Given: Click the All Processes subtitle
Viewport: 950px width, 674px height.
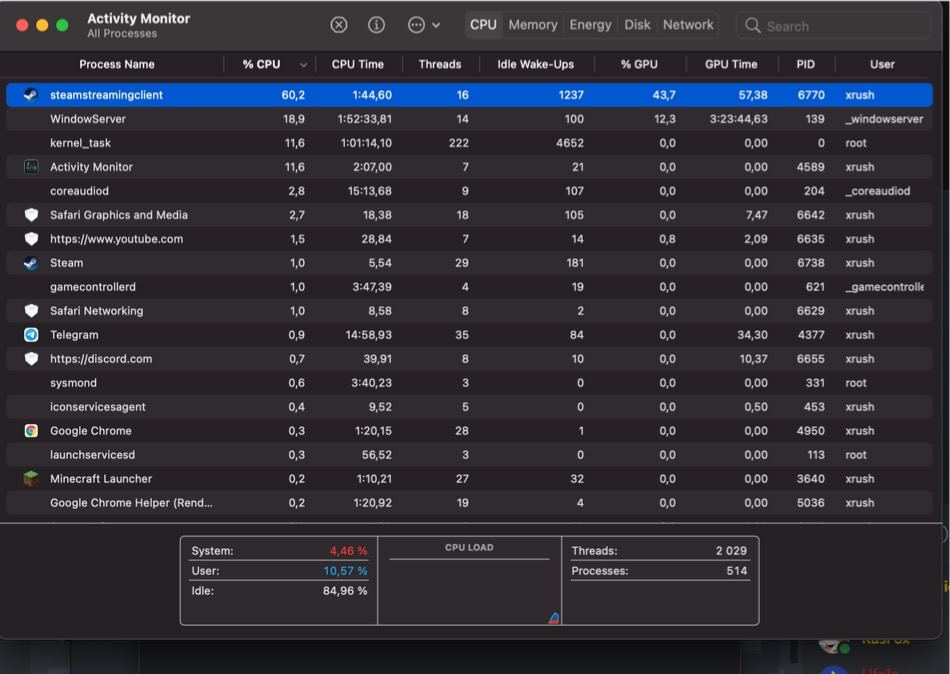Looking at the screenshot, I should [122, 34].
